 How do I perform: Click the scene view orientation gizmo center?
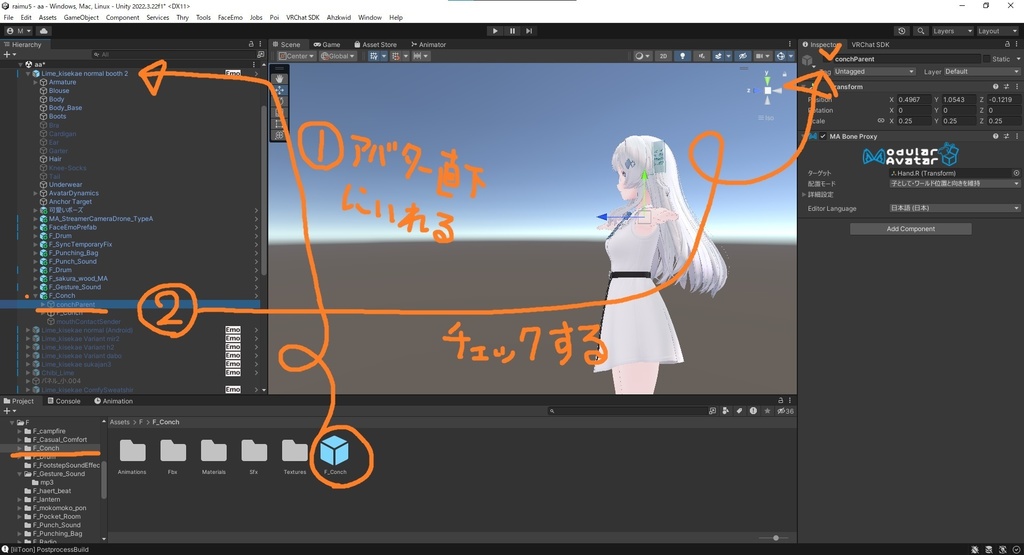[x=768, y=91]
